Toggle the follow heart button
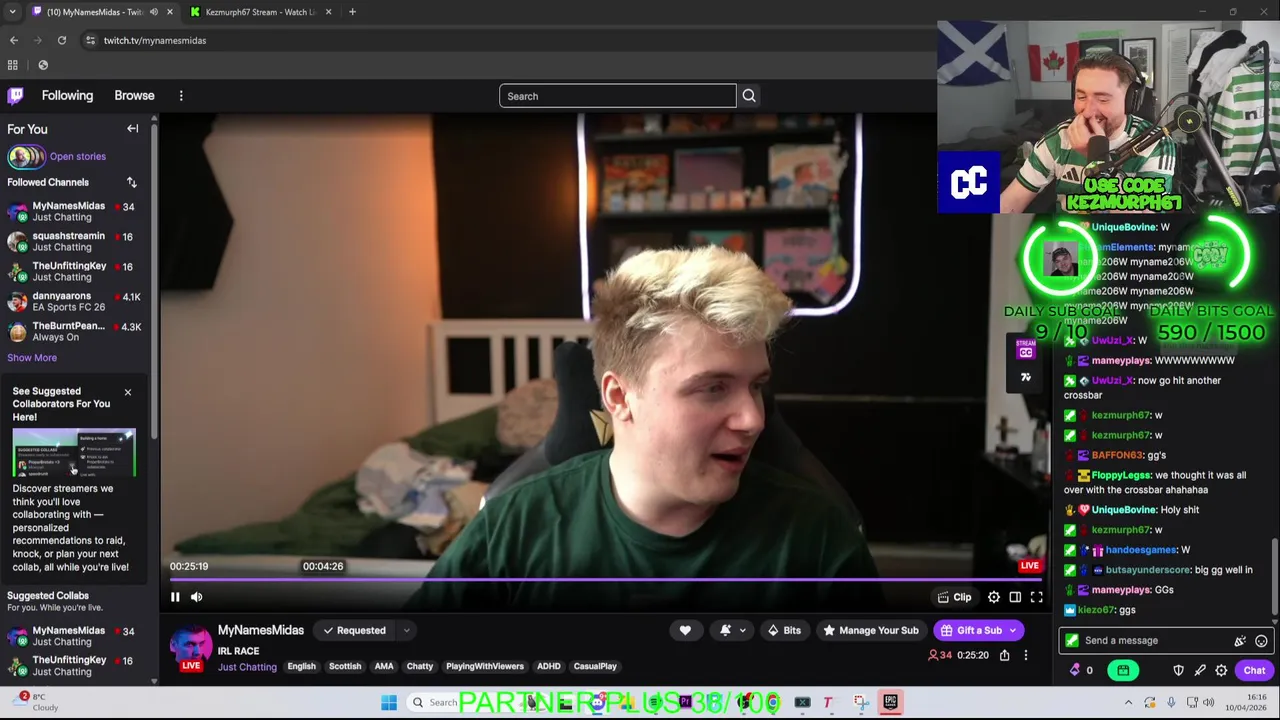1280x720 pixels. coord(685,631)
